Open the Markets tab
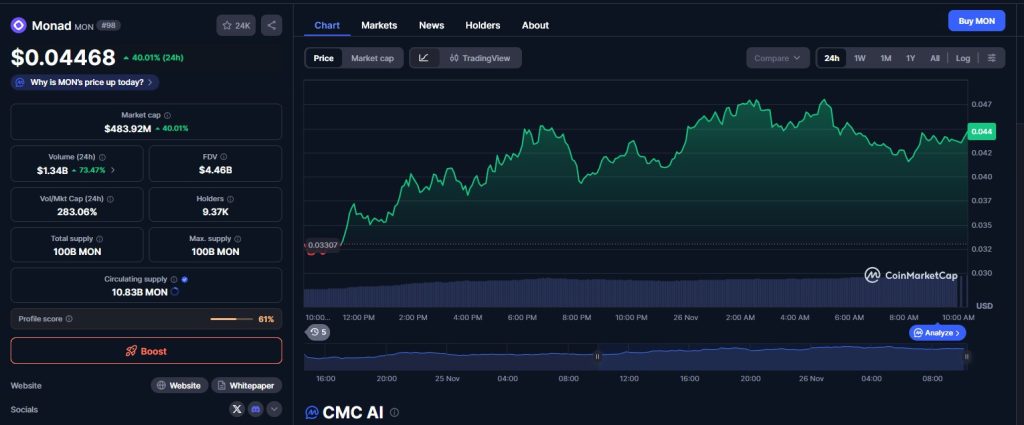Viewport: 1024px width, 425px height. [x=379, y=25]
